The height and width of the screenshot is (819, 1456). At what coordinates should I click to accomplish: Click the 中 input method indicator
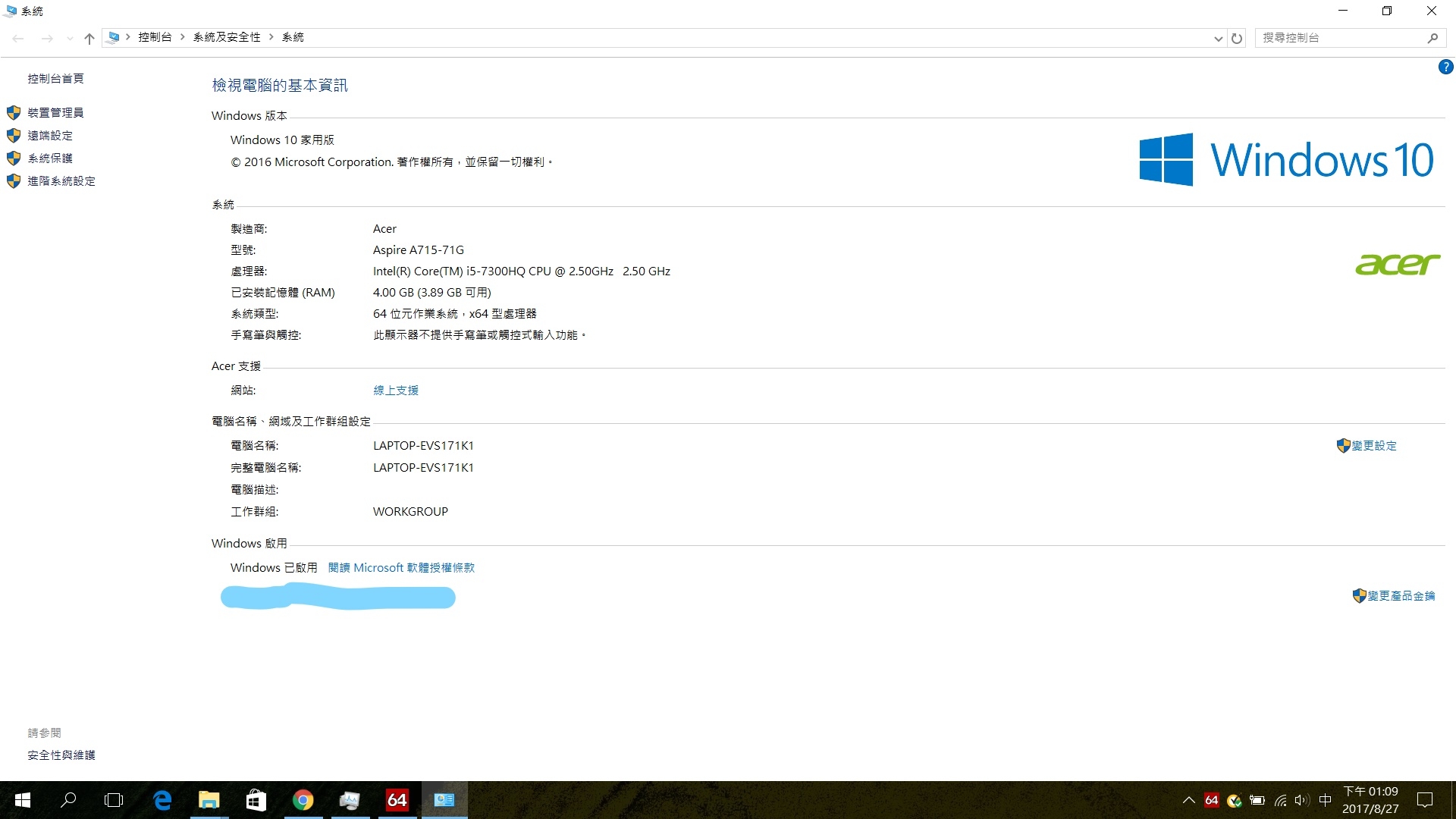tap(1325, 800)
